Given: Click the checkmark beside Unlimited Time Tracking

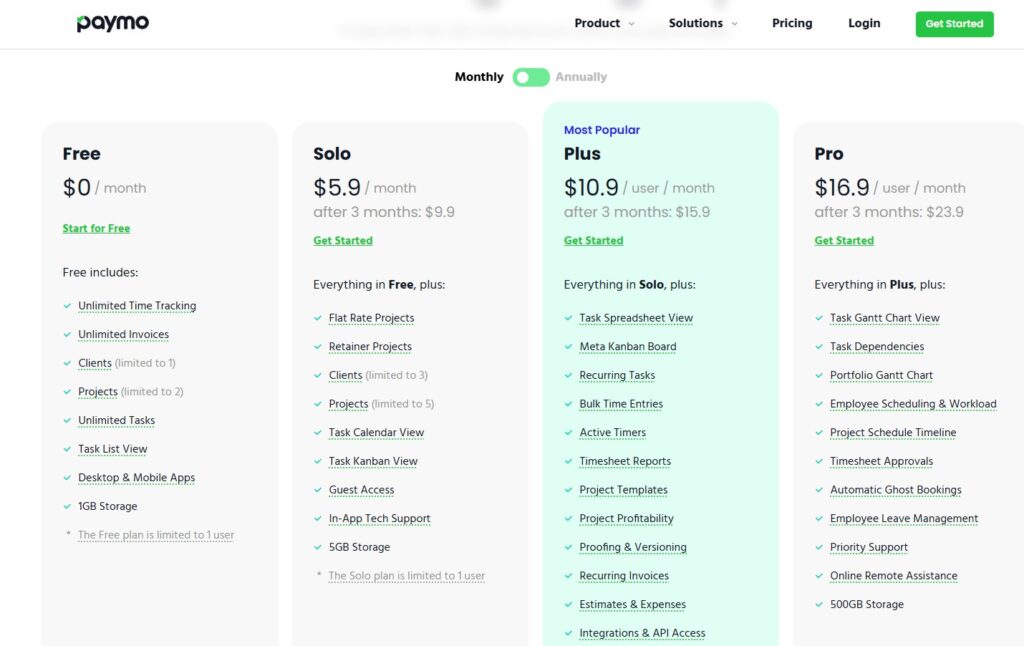Looking at the screenshot, I should [66, 306].
